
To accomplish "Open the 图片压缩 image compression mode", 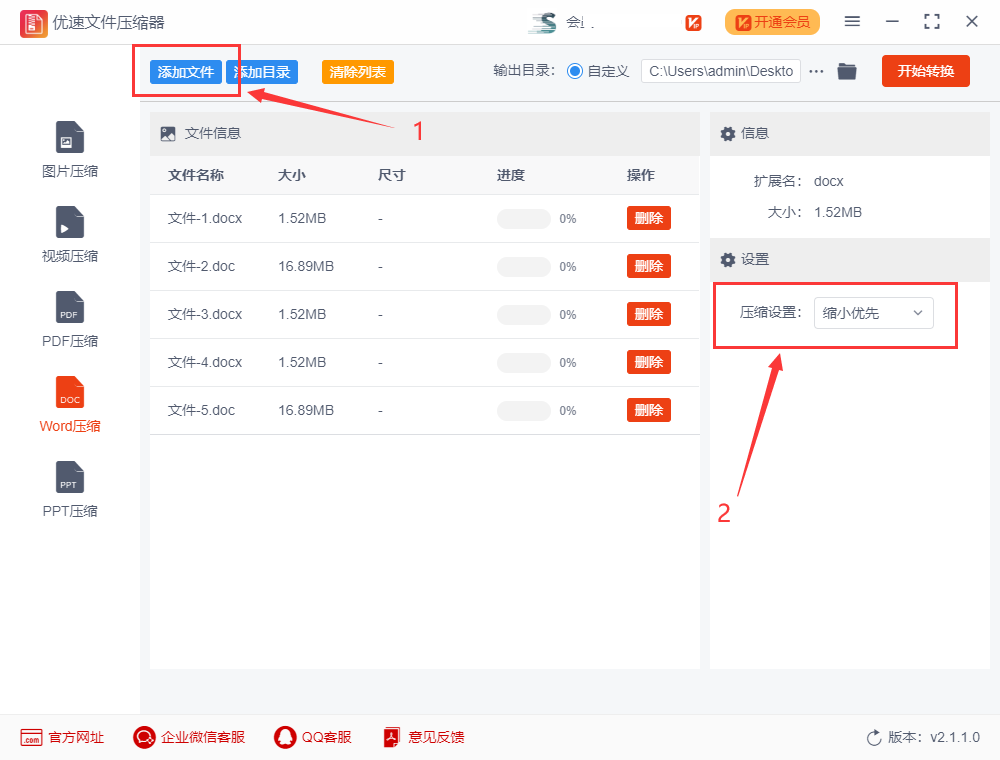I will pyautogui.click(x=70, y=150).
